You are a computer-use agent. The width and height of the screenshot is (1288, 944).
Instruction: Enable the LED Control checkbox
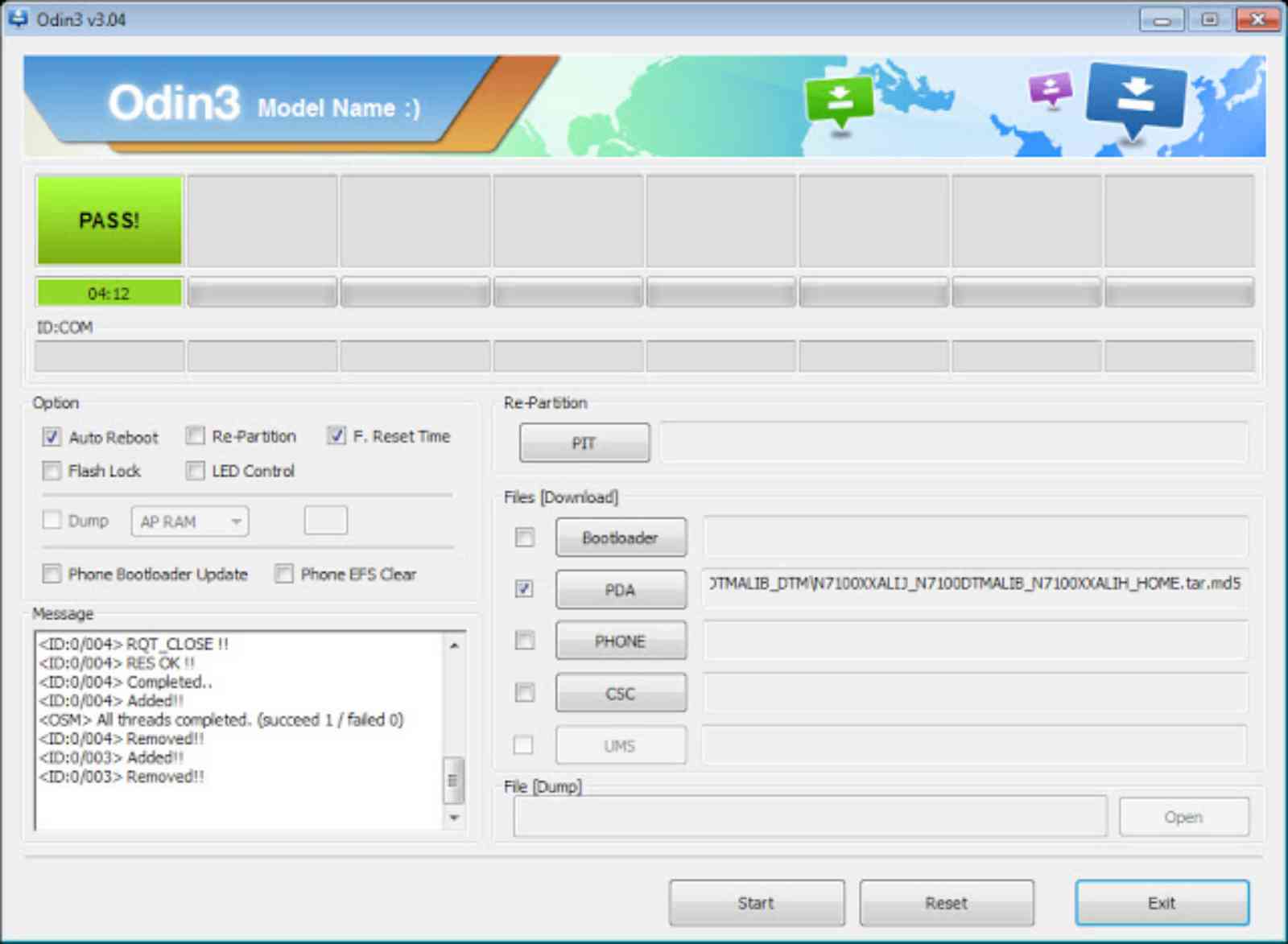195,471
